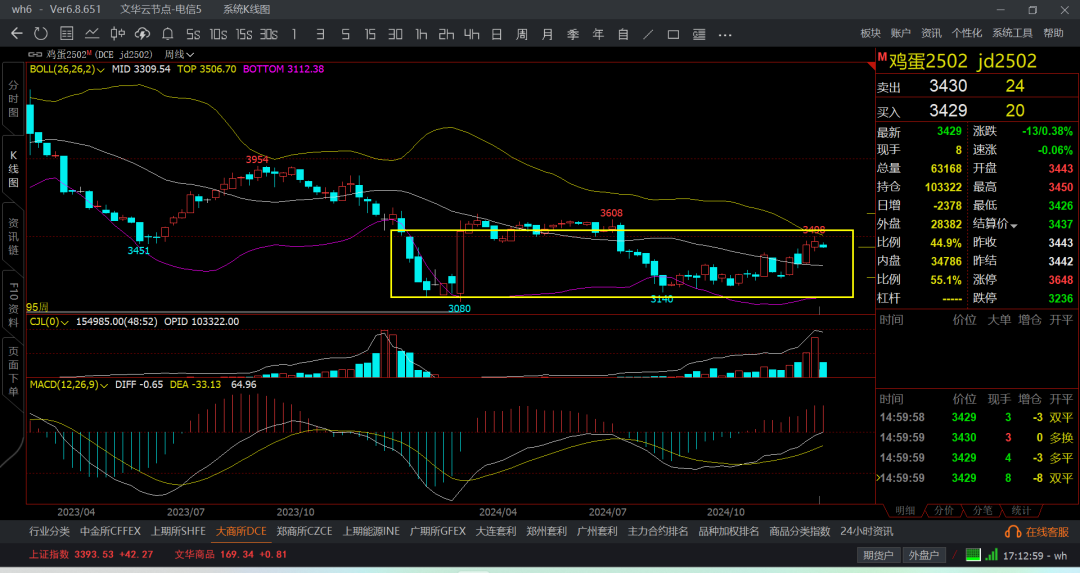Click the back arrow navigation icon
Screen dimensions: 1080x573
tap(16, 34)
